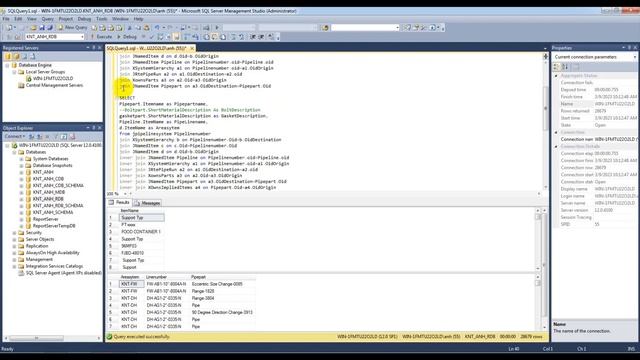
Task: Click the New Query toolbar button
Action: (x=72, y=27)
